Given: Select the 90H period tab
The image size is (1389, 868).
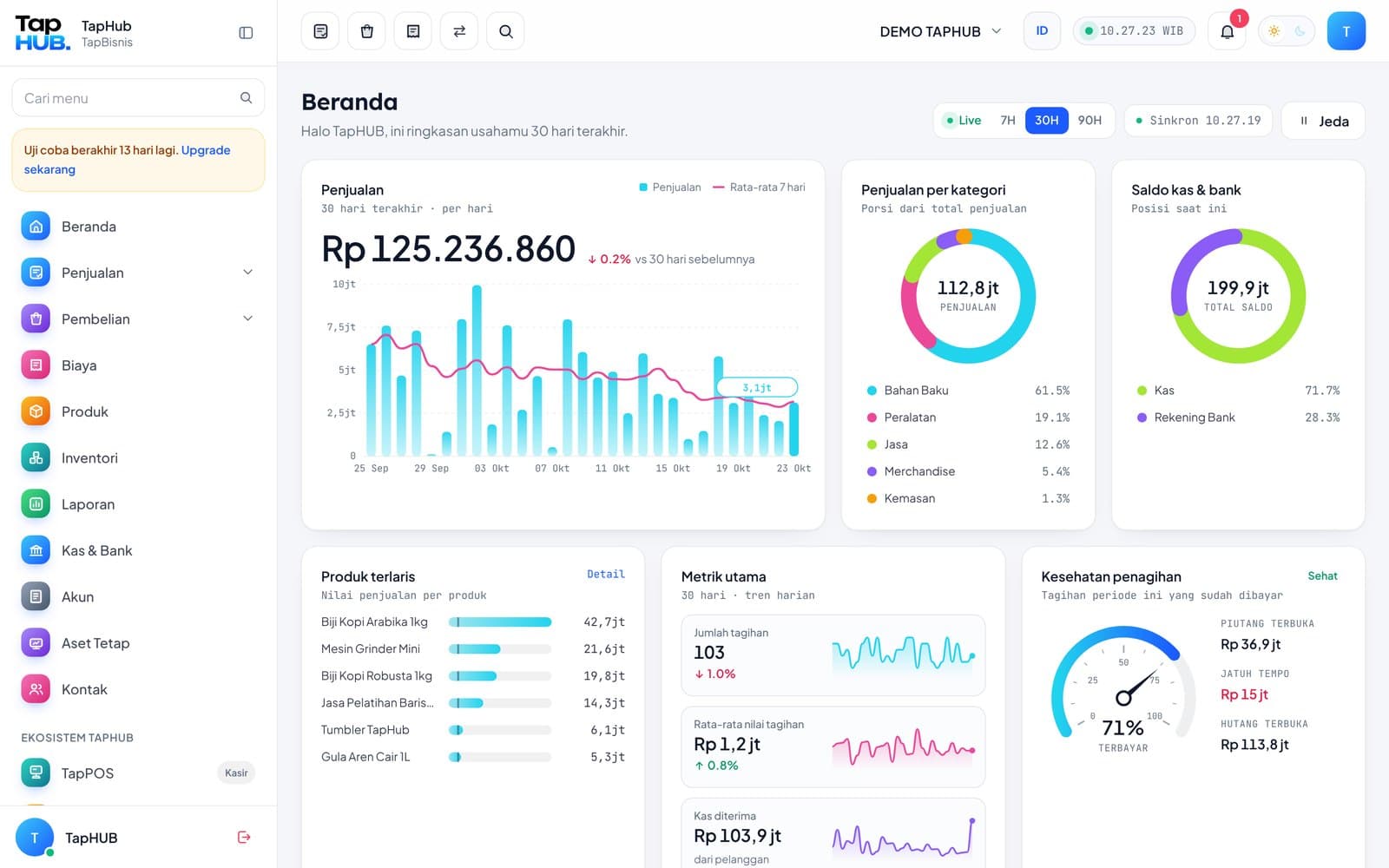Looking at the screenshot, I should (x=1089, y=121).
